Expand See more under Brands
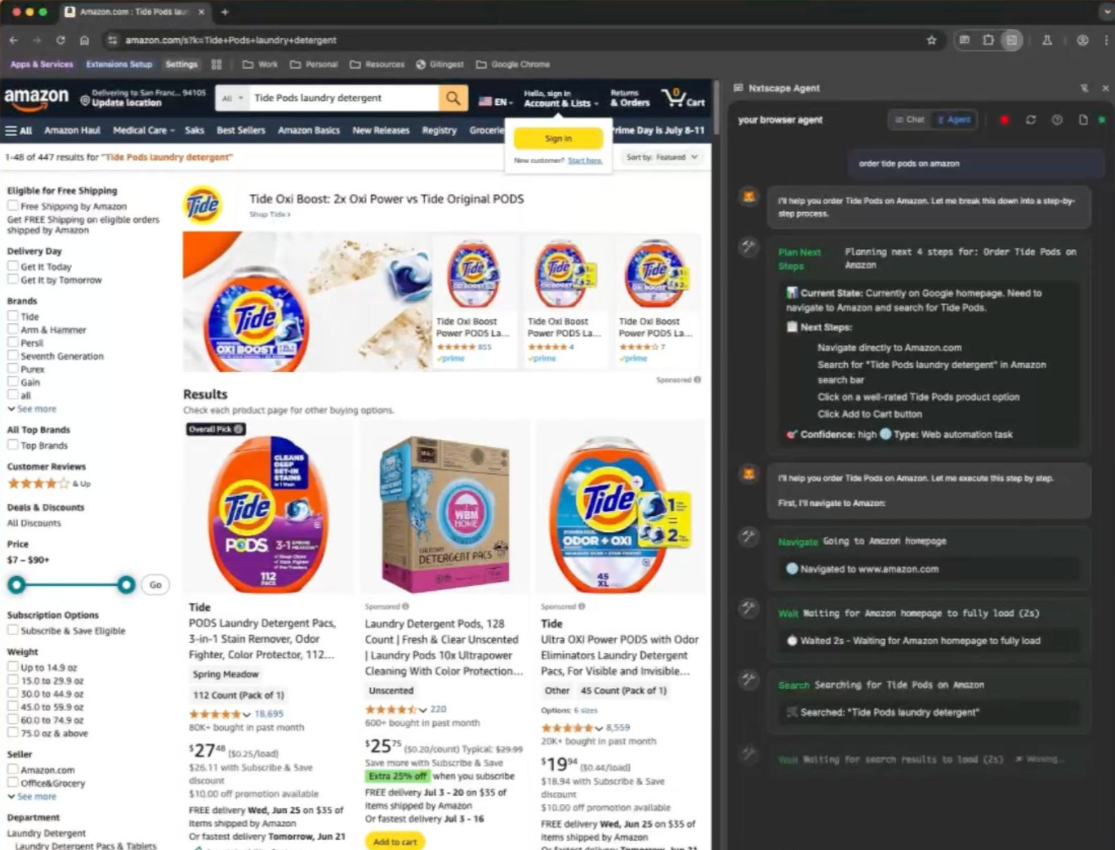 coord(32,409)
